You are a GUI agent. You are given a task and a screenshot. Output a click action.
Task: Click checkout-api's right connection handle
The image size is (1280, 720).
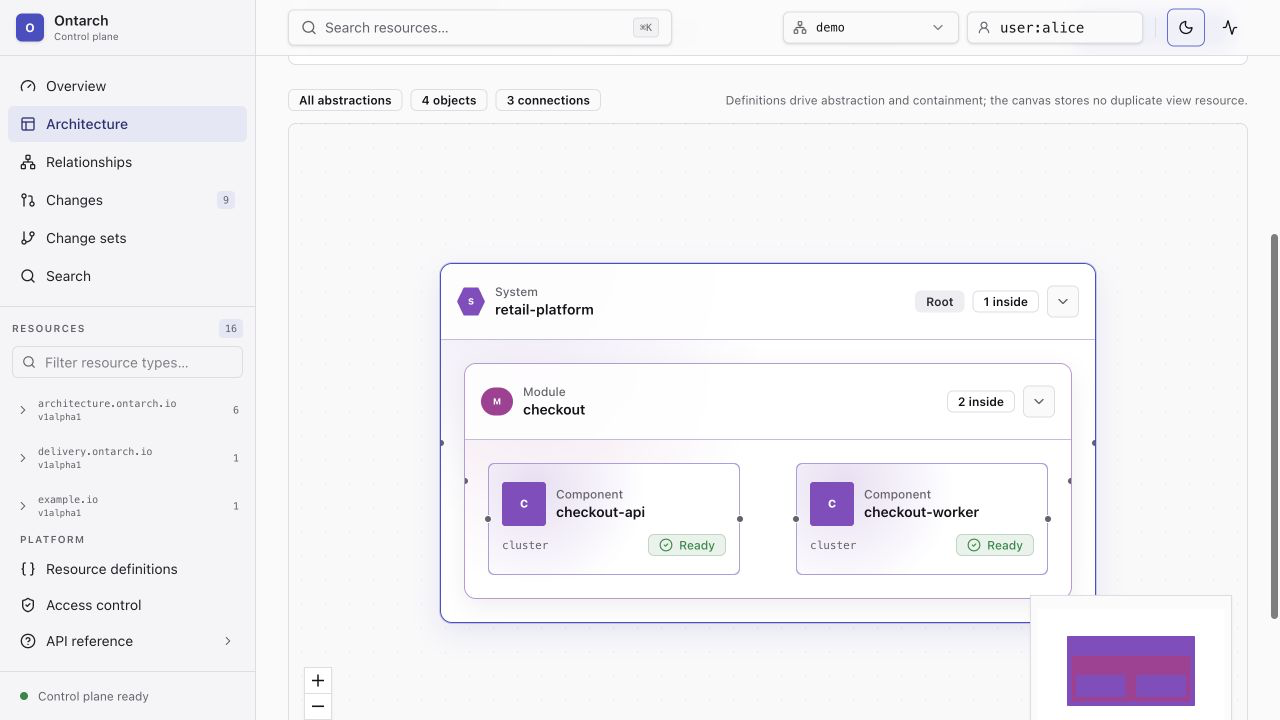740,519
